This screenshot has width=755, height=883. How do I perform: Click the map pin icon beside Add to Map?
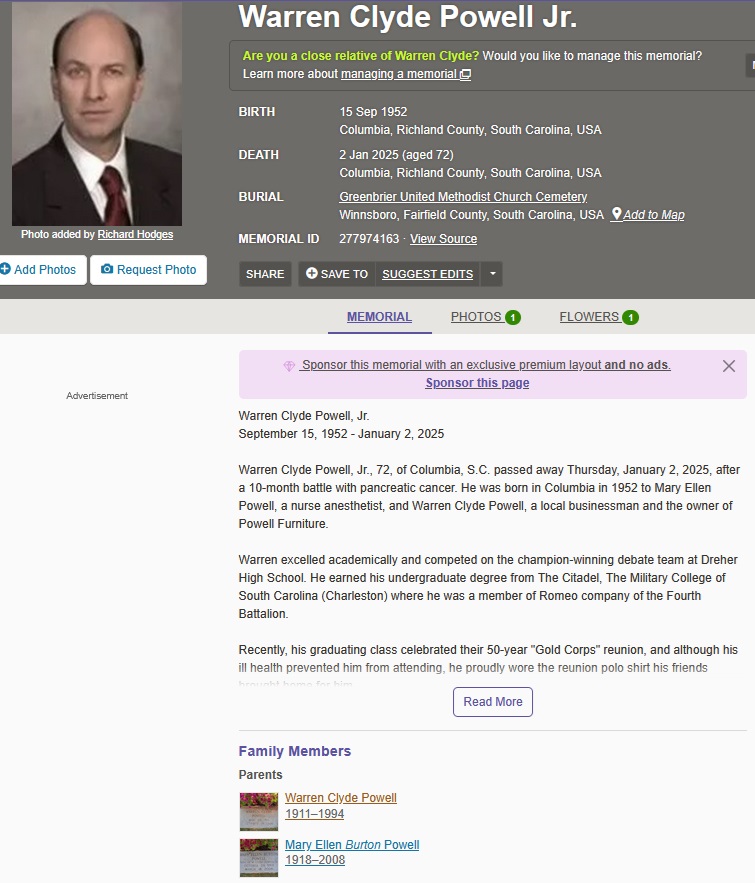tap(616, 214)
